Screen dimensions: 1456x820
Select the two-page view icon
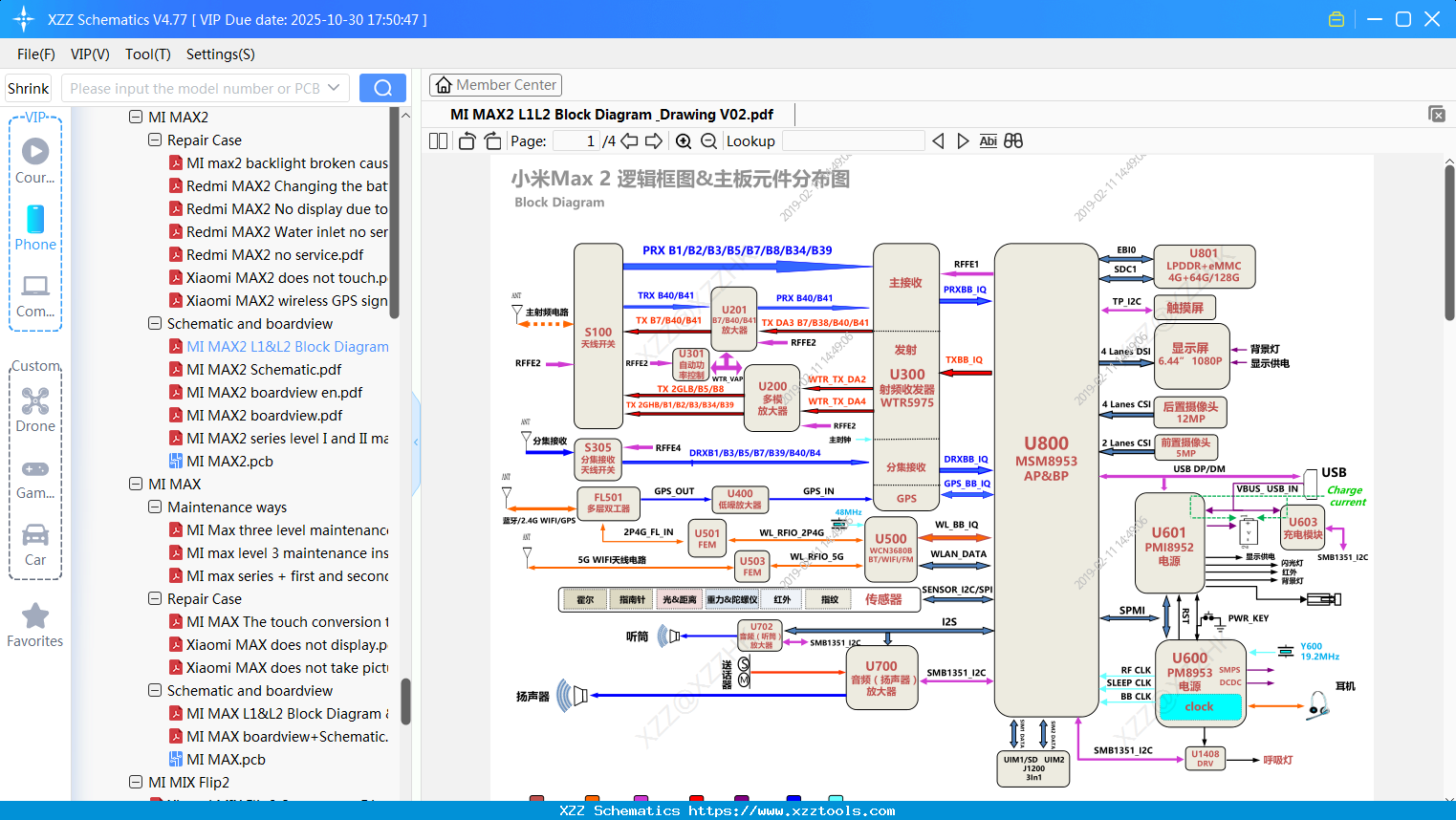click(438, 140)
